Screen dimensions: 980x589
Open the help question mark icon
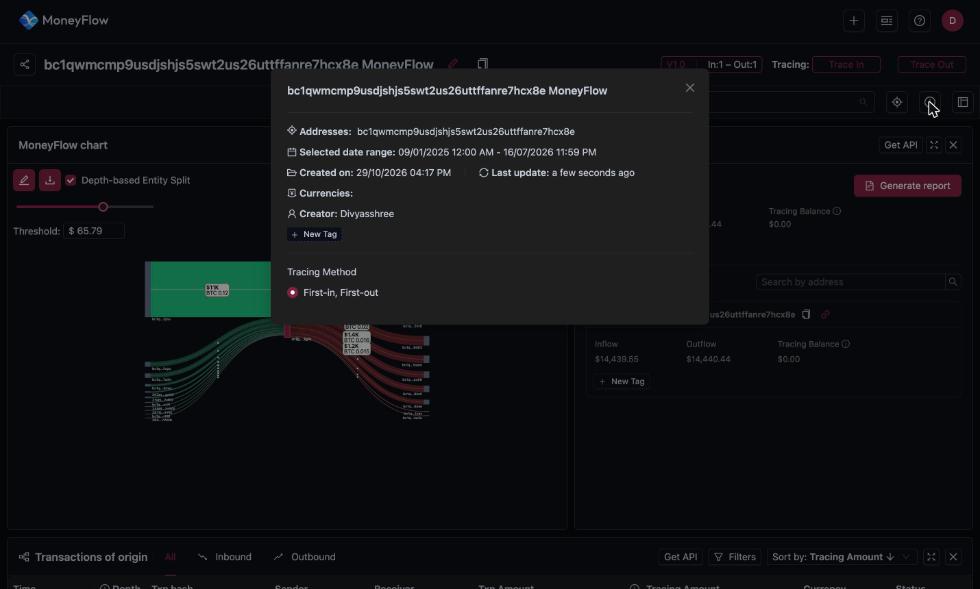click(x=919, y=21)
